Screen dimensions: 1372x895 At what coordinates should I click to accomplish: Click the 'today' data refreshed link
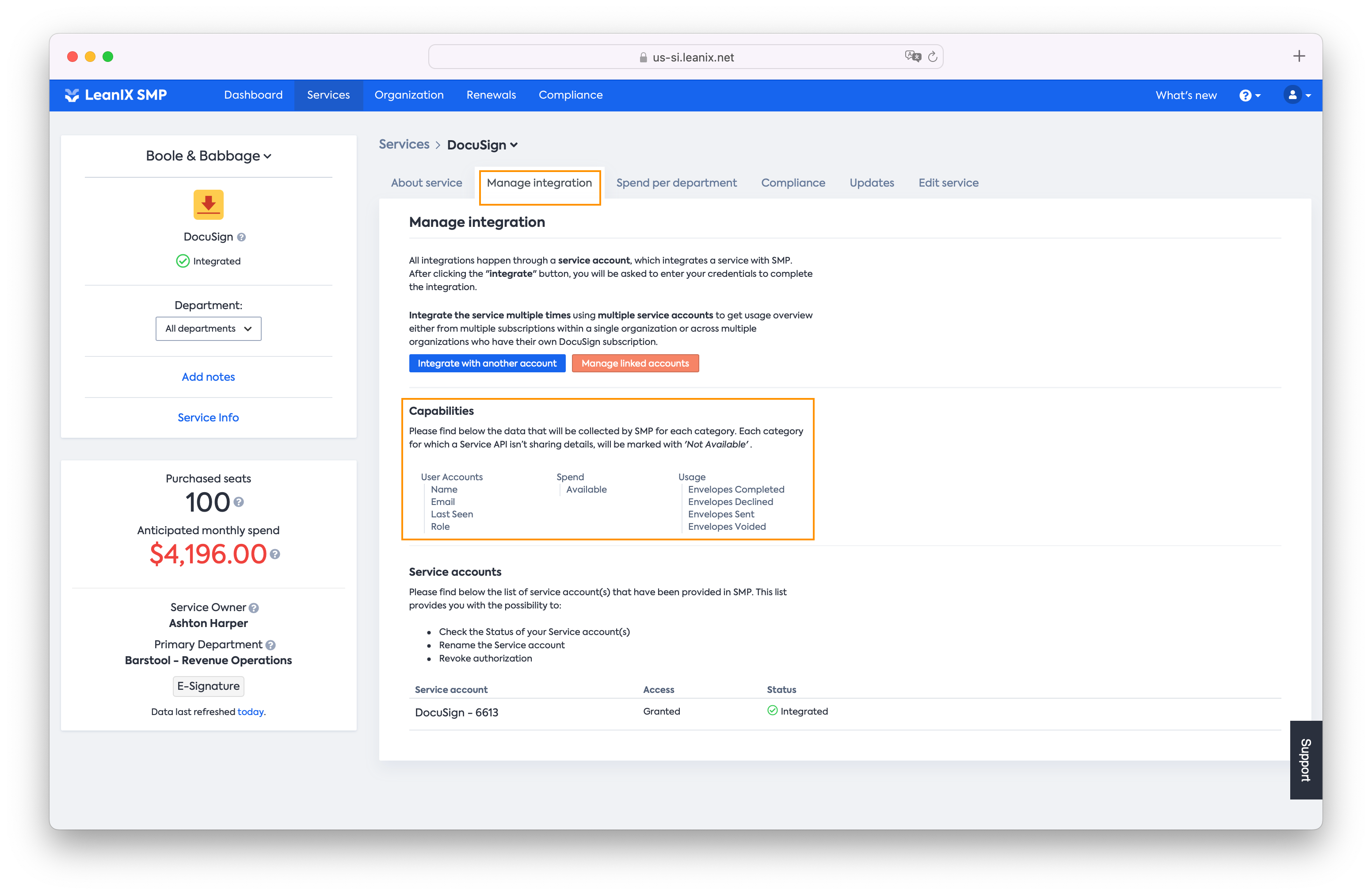[250, 712]
